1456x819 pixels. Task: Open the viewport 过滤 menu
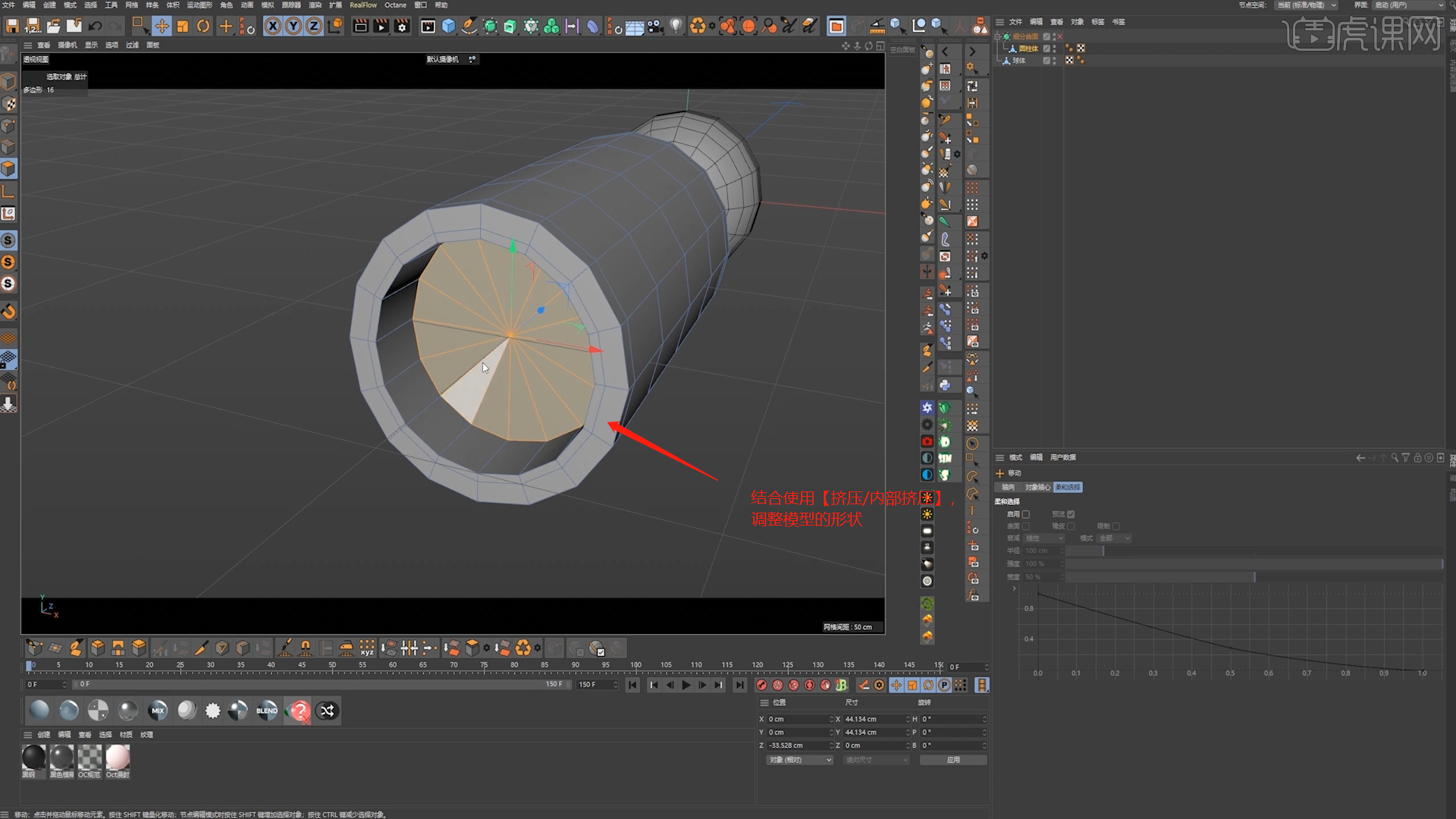(x=132, y=45)
